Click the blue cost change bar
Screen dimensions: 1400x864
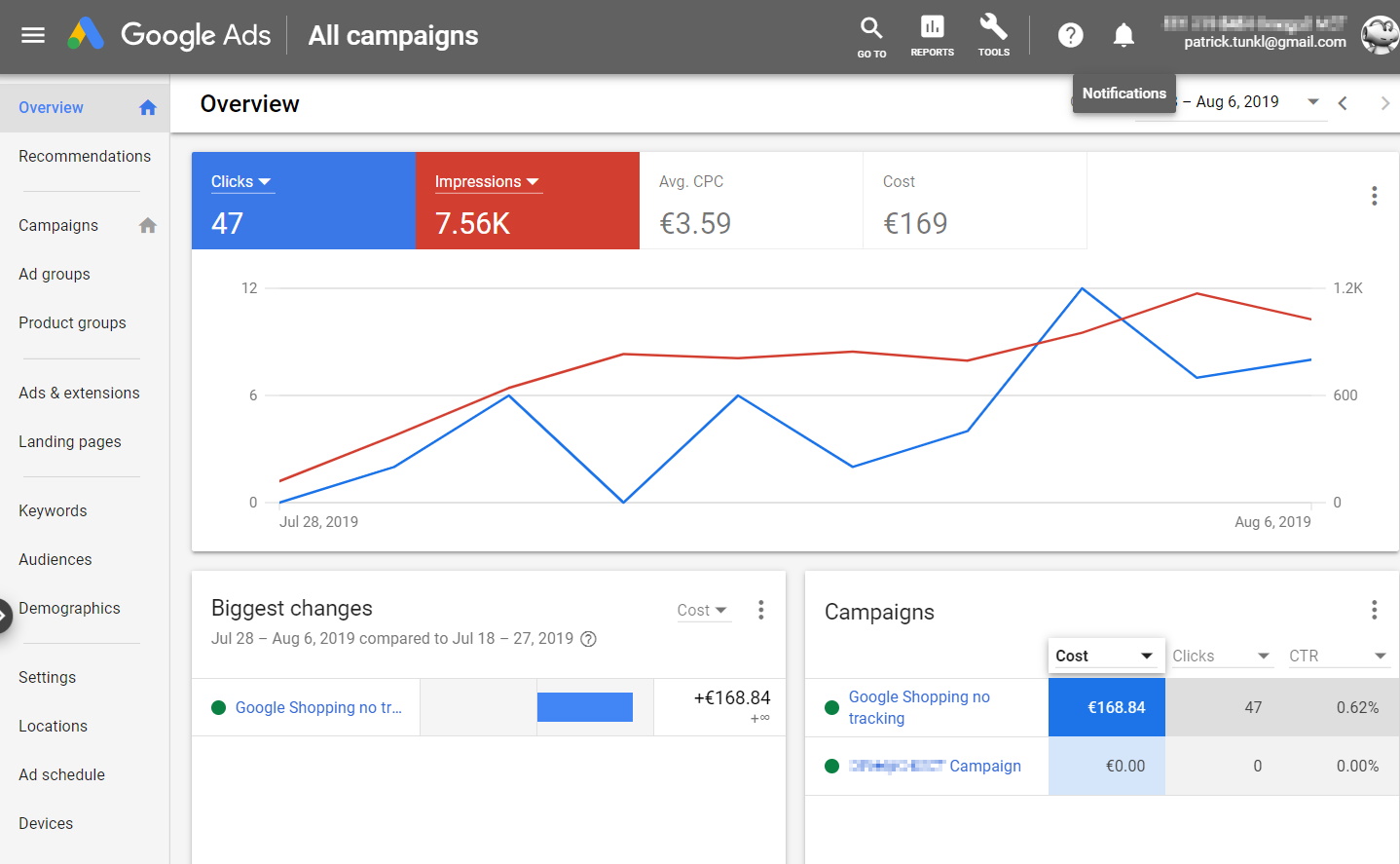coord(585,707)
